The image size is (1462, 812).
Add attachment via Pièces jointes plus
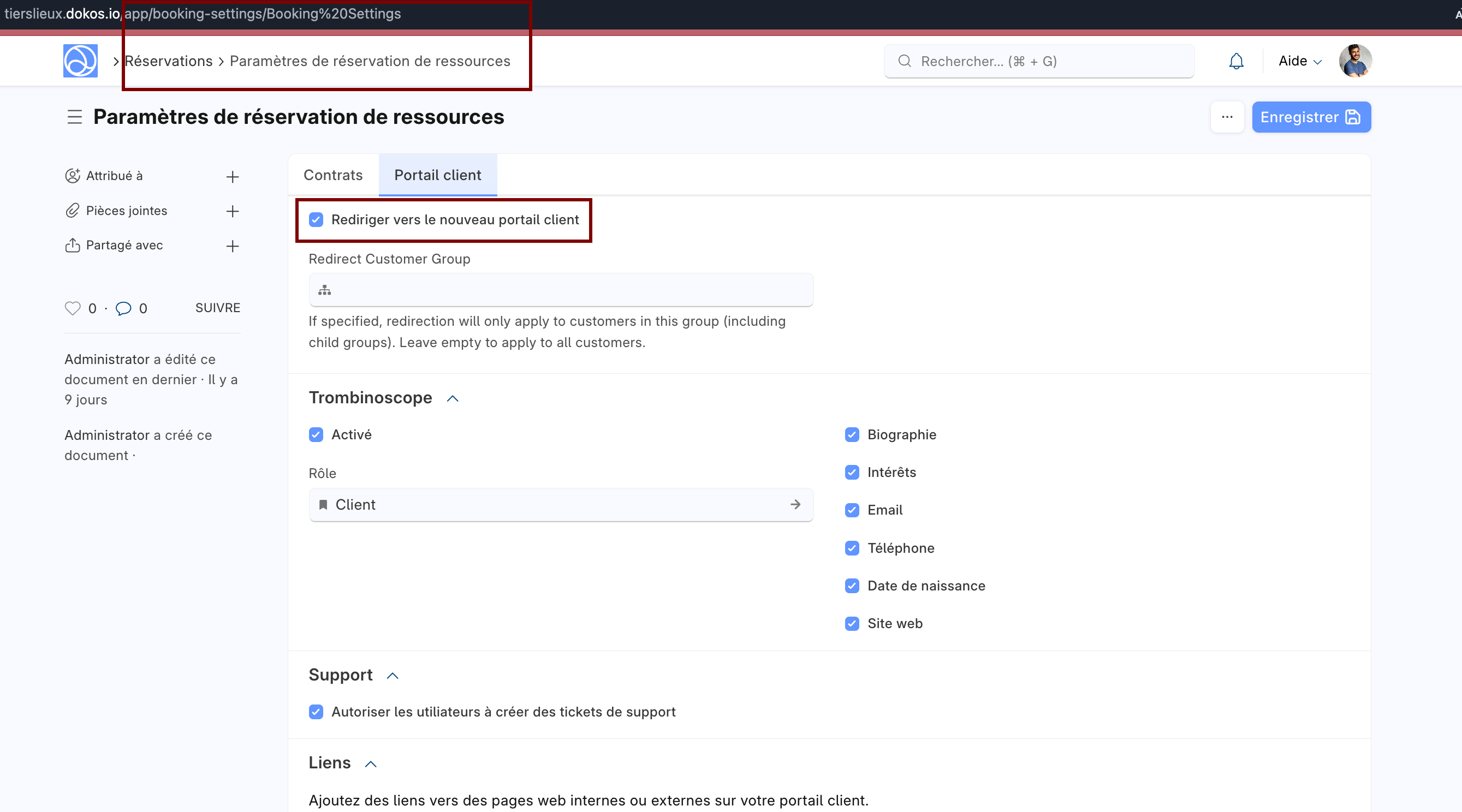pyautogui.click(x=232, y=211)
